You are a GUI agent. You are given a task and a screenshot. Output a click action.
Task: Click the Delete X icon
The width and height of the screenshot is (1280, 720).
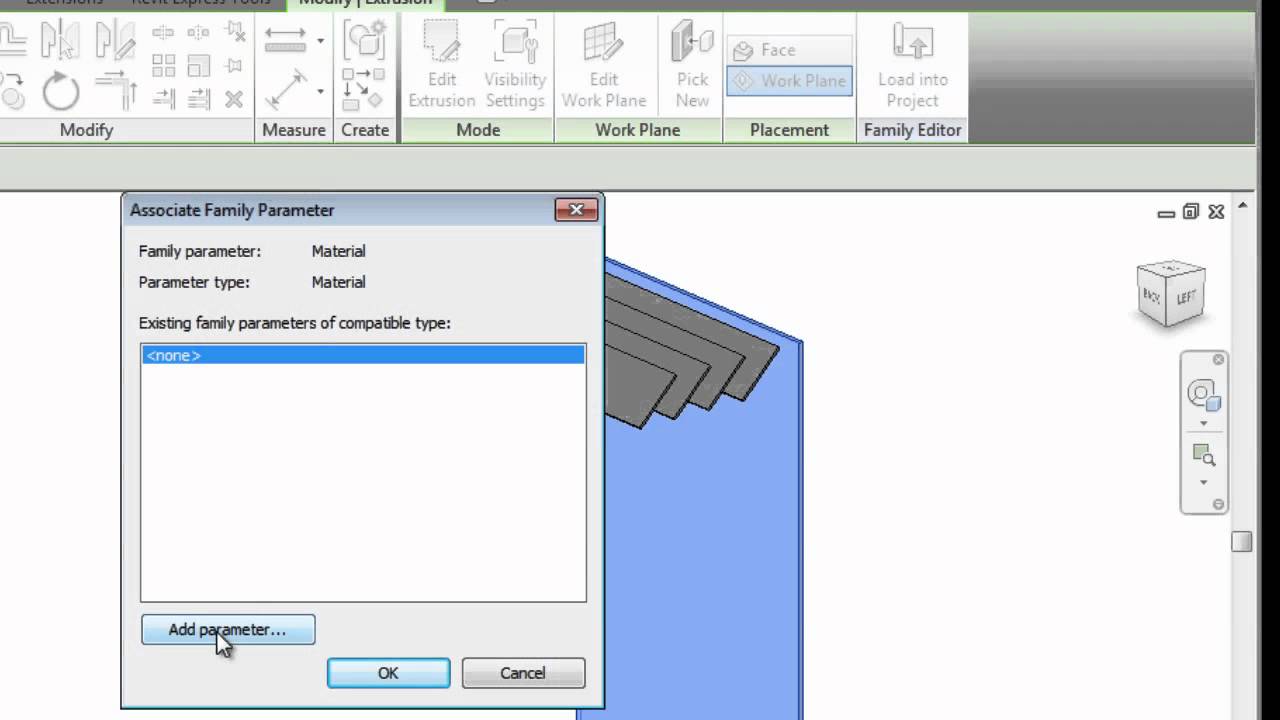point(234,99)
